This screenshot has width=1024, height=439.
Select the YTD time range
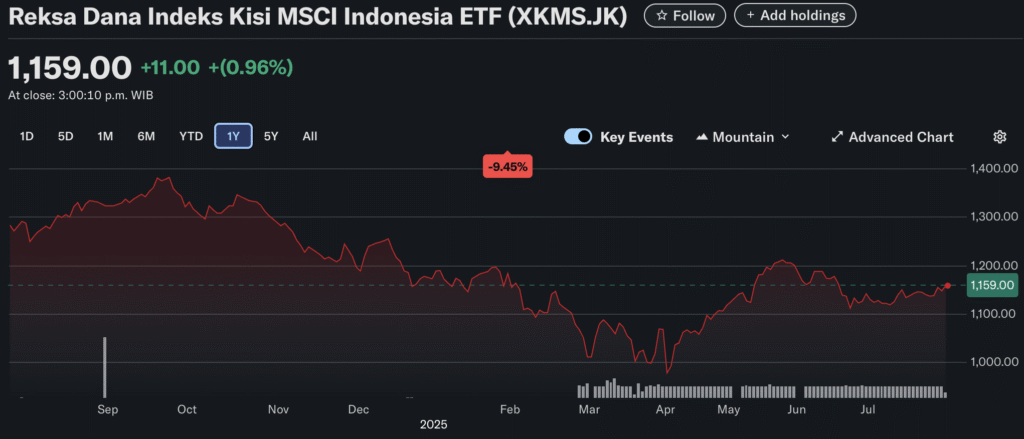[x=191, y=137]
